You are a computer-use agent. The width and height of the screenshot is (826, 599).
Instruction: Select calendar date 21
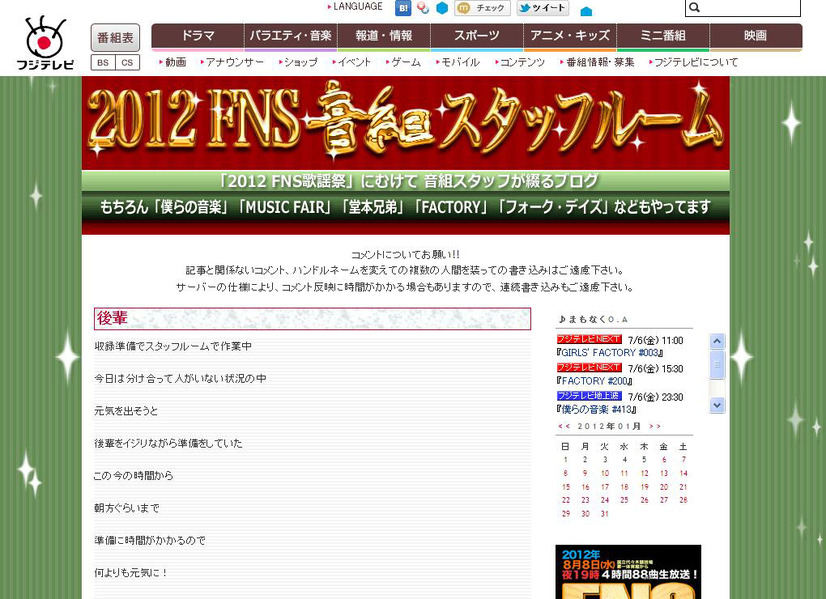pyautogui.click(x=683, y=487)
